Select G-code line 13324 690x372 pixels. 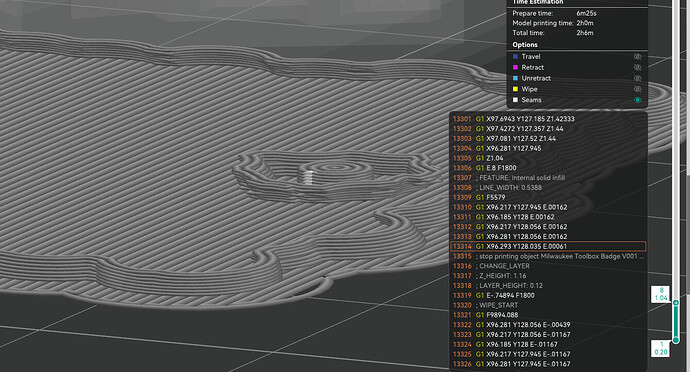pyautogui.click(x=548, y=344)
